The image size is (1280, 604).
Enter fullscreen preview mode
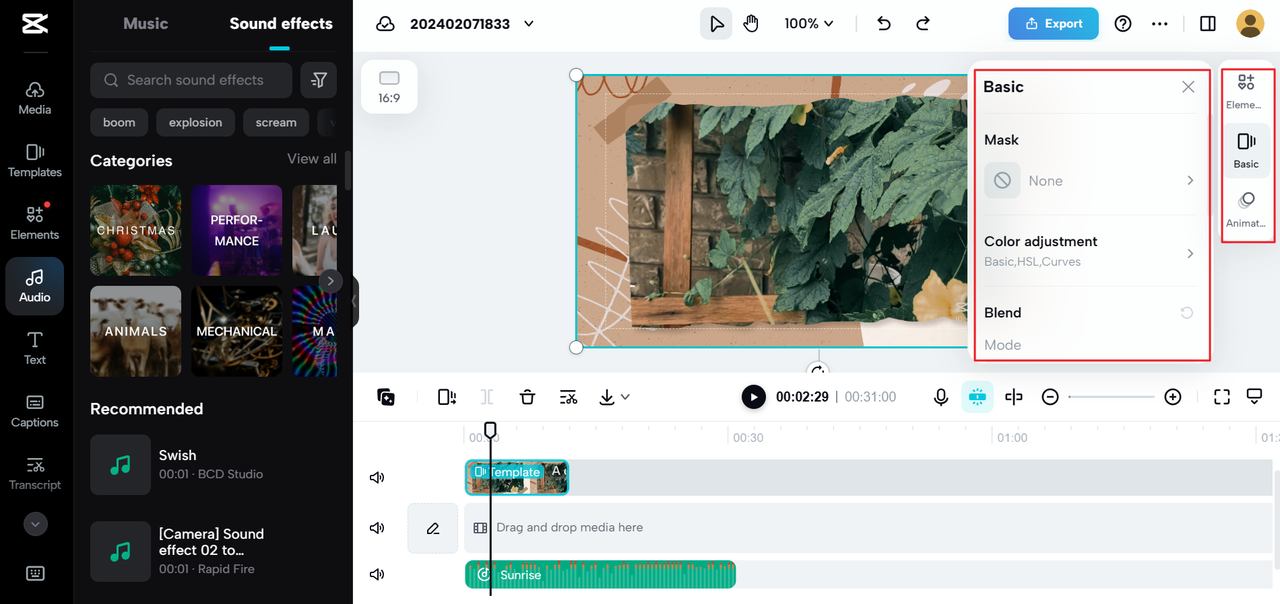1222,397
